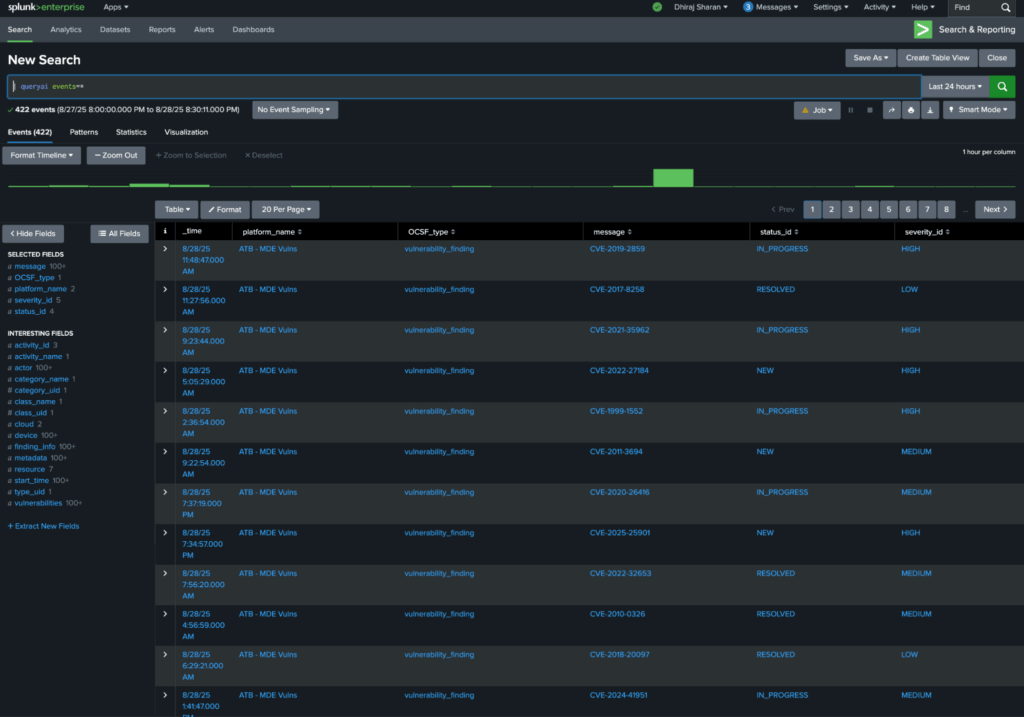Open the severity_id selected field
This screenshot has height=717, width=1024.
tap(33, 300)
